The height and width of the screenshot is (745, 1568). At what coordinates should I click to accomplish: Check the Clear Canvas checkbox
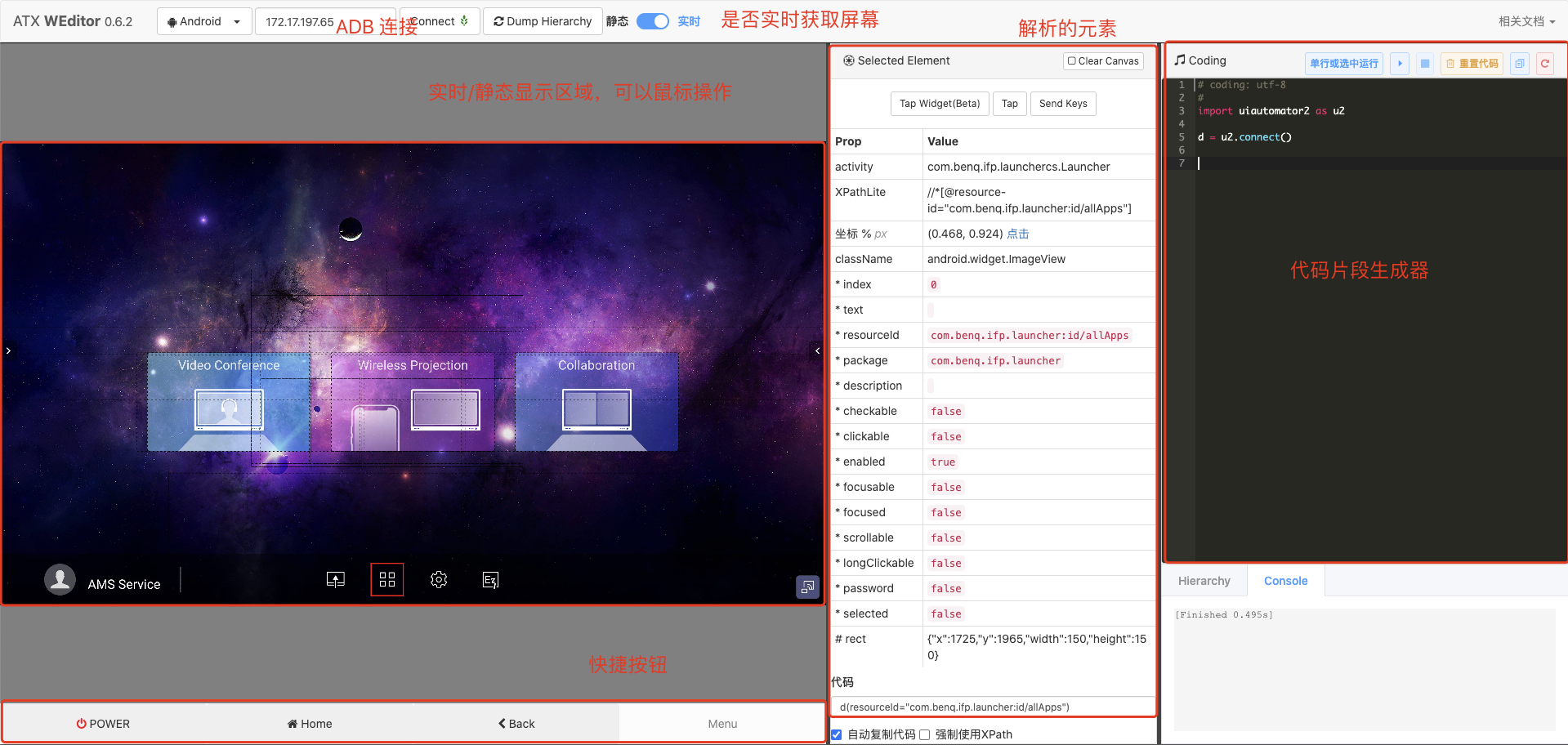pyautogui.click(x=1070, y=60)
